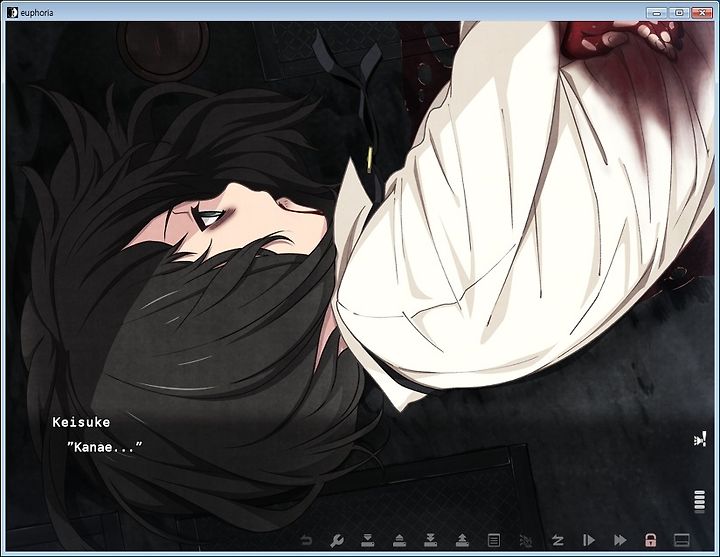Minimize the euphoria window
Viewport: 720px width, 557px height.
(657, 13)
